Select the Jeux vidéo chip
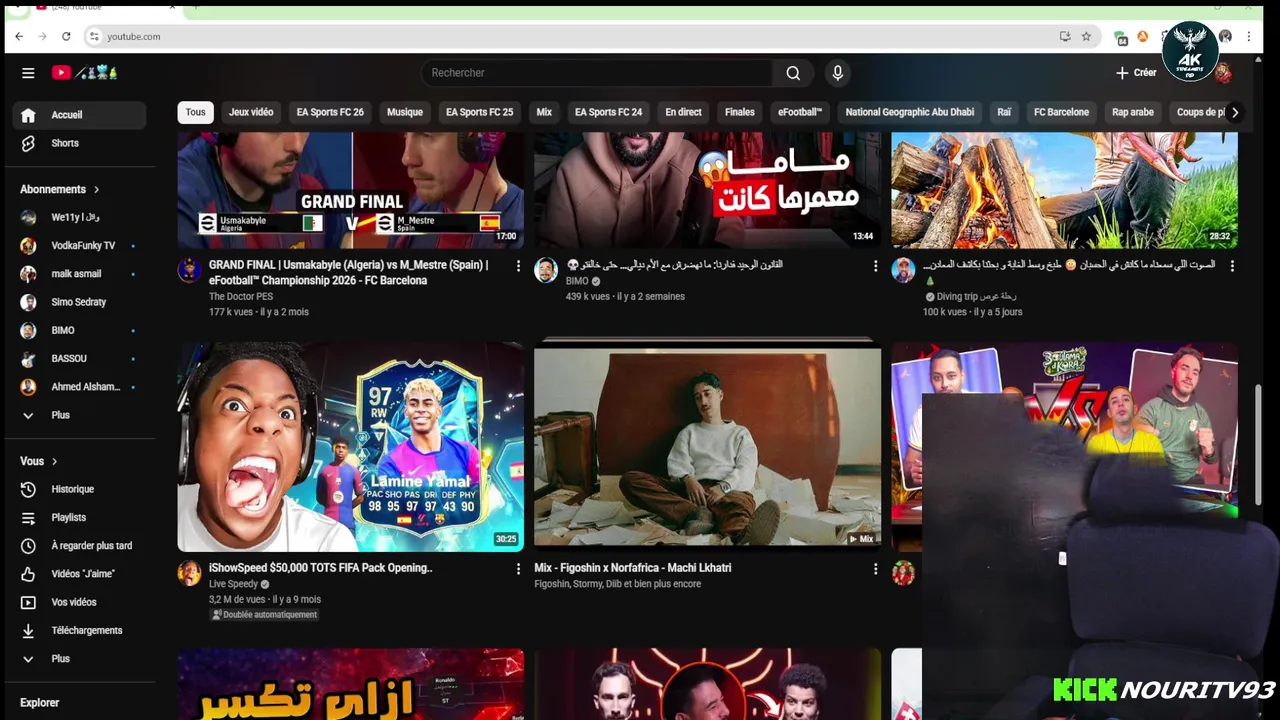The width and height of the screenshot is (1280, 720). pyautogui.click(x=251, y=112)
